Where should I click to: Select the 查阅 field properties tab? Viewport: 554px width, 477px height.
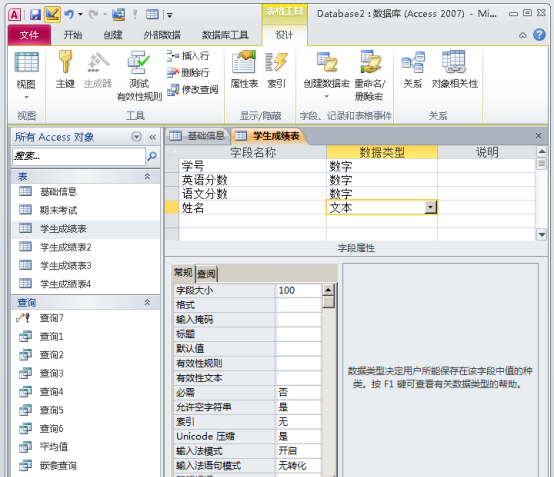pos(206,273)
